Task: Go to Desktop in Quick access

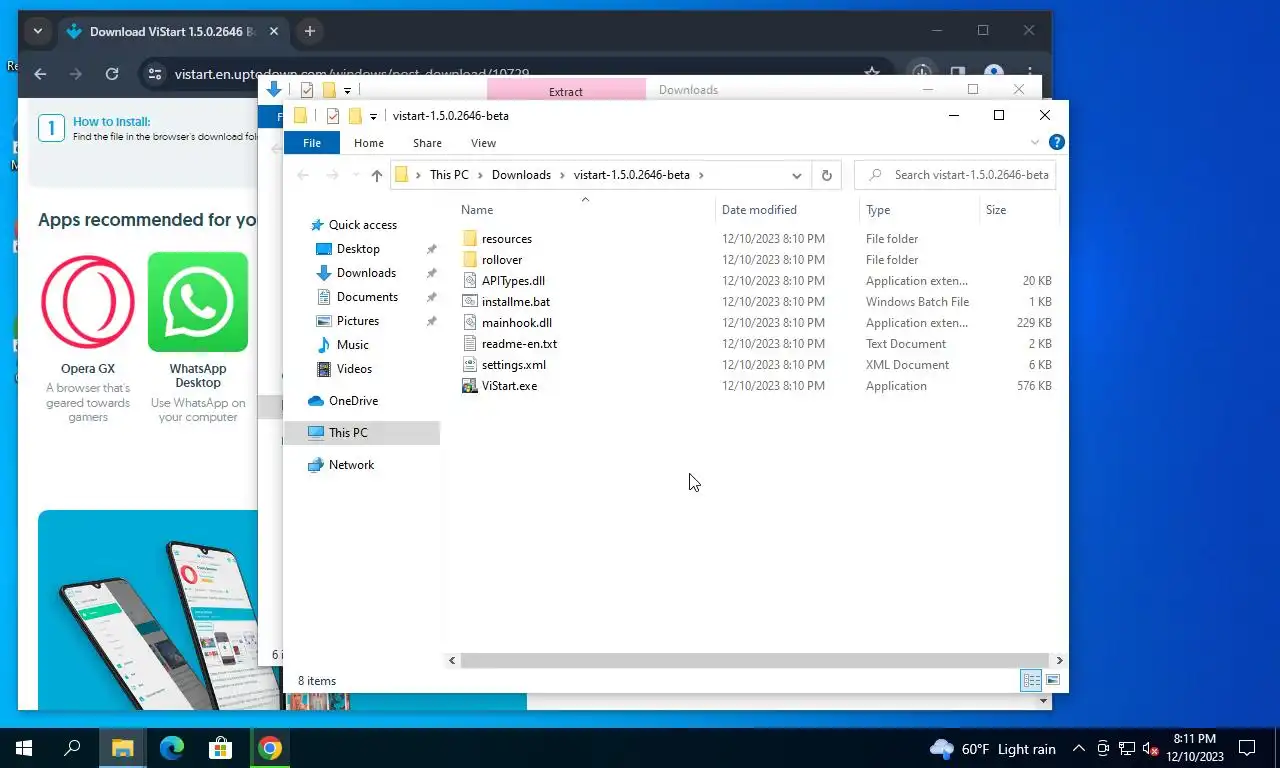Action: coord(358,249)
